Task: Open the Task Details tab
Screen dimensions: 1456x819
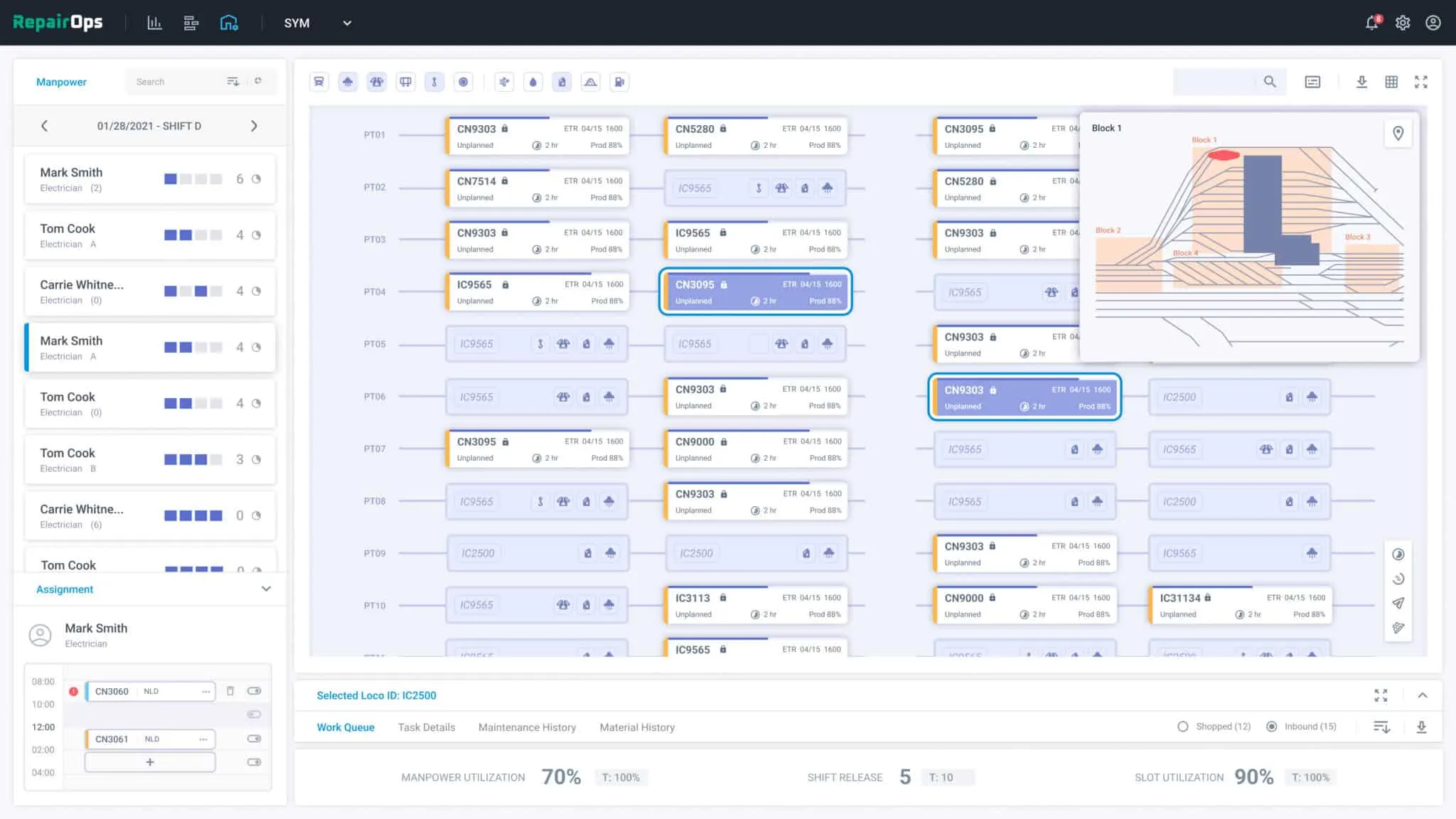Action: (426, 727)
